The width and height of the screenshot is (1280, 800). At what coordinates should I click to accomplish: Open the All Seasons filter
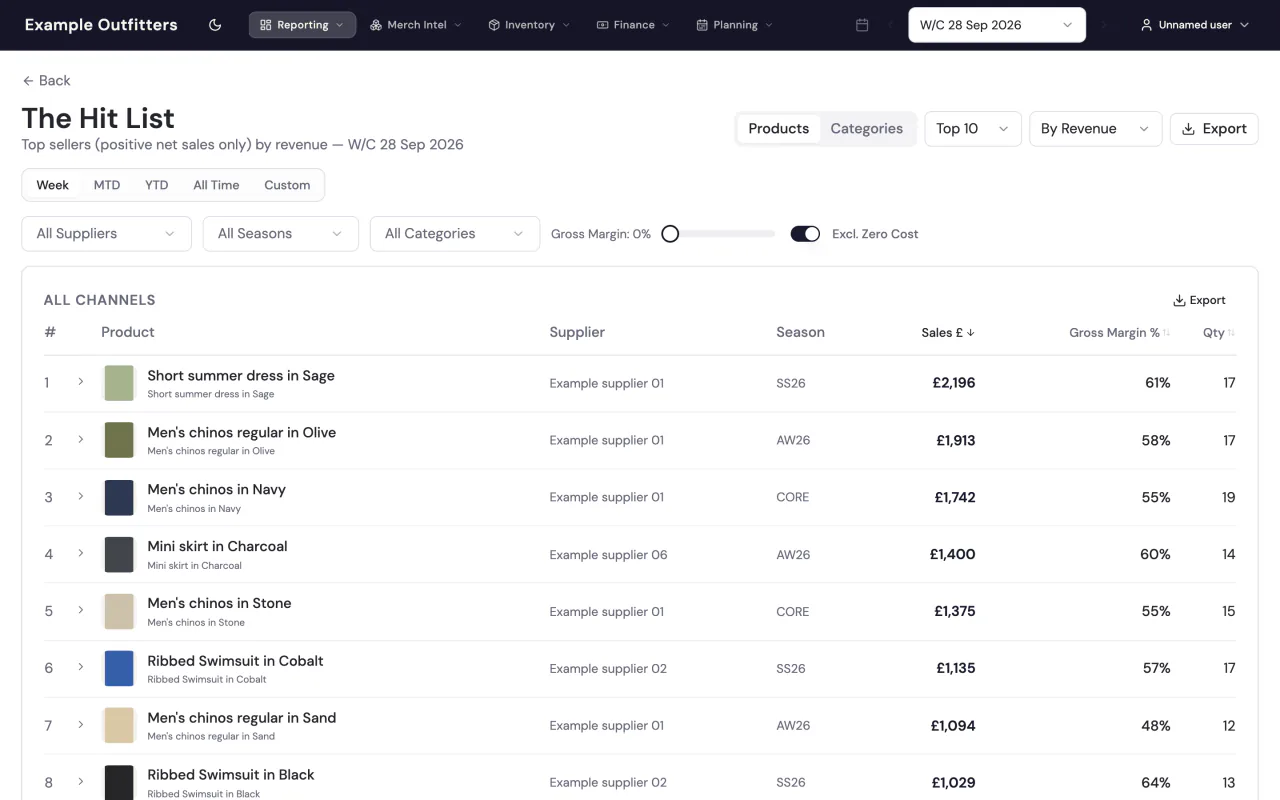click(x=281, y=234)
